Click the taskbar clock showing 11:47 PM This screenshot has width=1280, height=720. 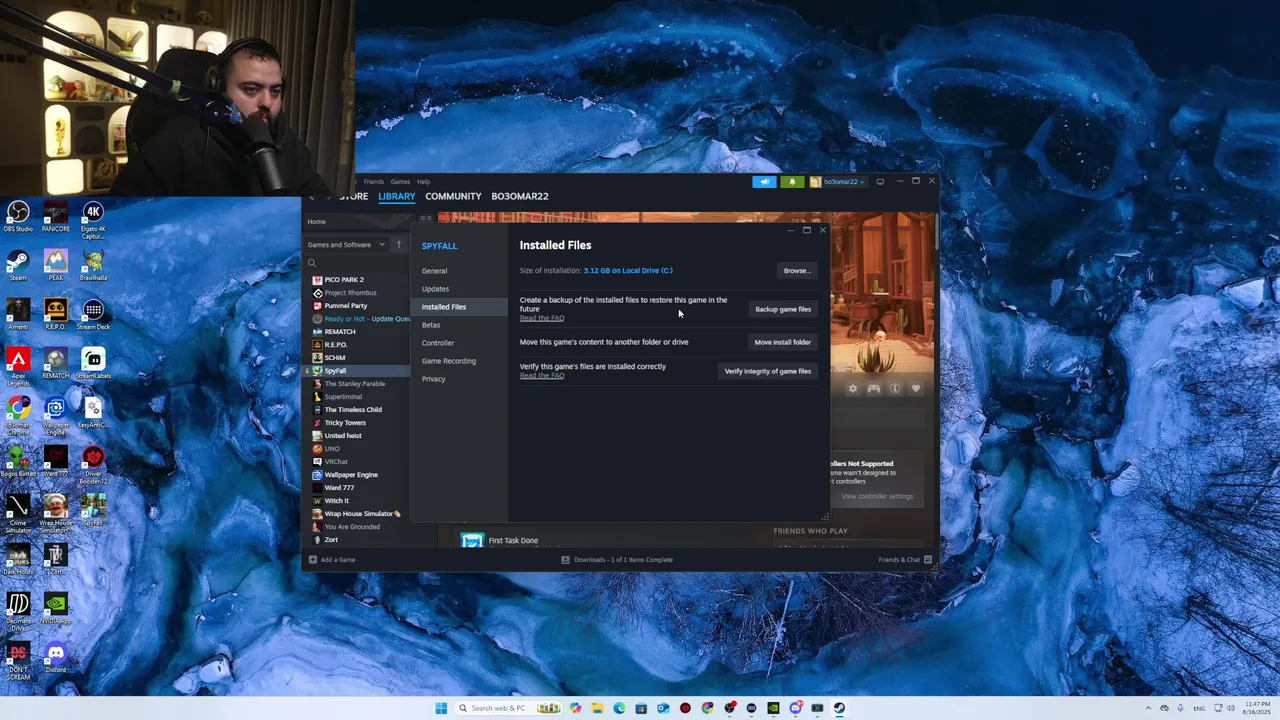(x=1257, y=708)
